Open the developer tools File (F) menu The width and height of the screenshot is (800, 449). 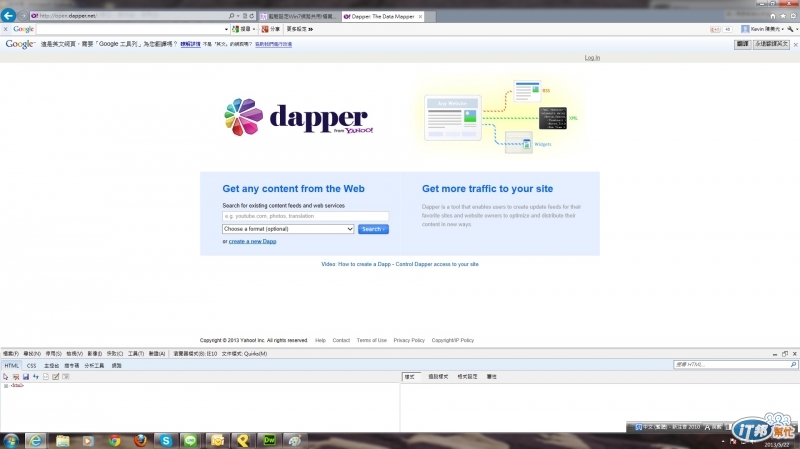tap(11, 354)
